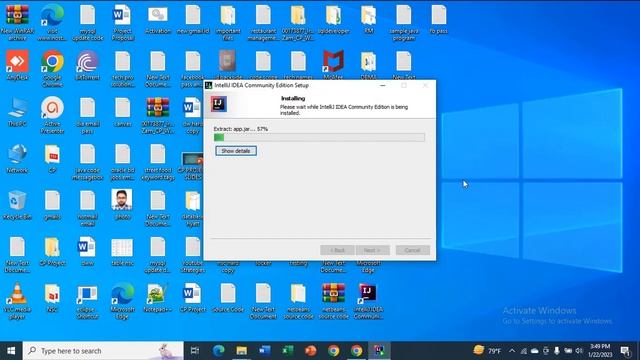
Task: Open the Windows Start menu
Action: tap(11, 351)
